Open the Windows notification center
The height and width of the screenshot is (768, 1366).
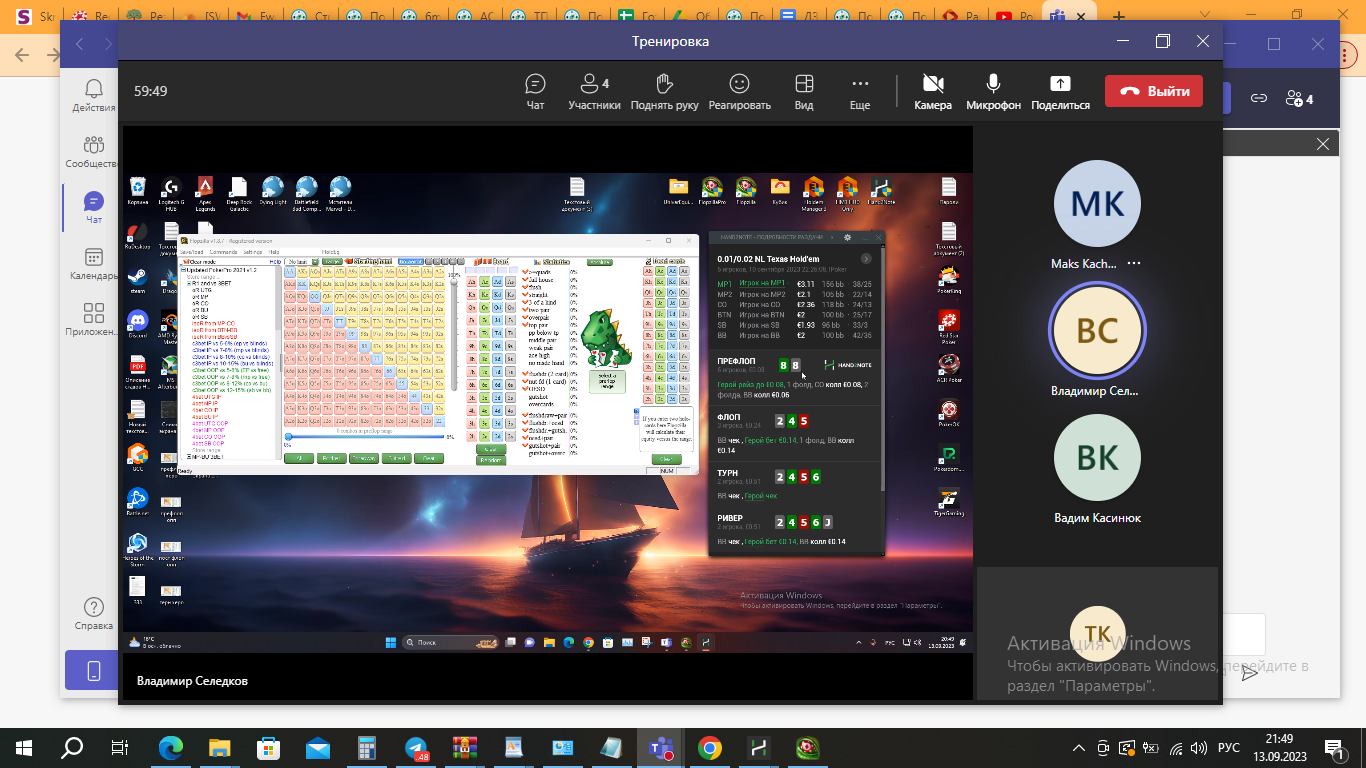[x=1335, y=747]
